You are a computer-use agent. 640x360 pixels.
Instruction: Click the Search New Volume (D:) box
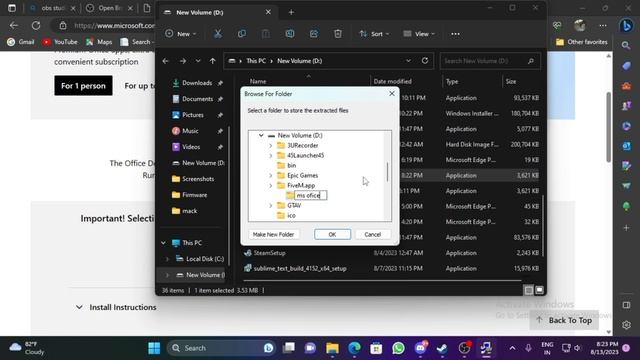point(490,61)
